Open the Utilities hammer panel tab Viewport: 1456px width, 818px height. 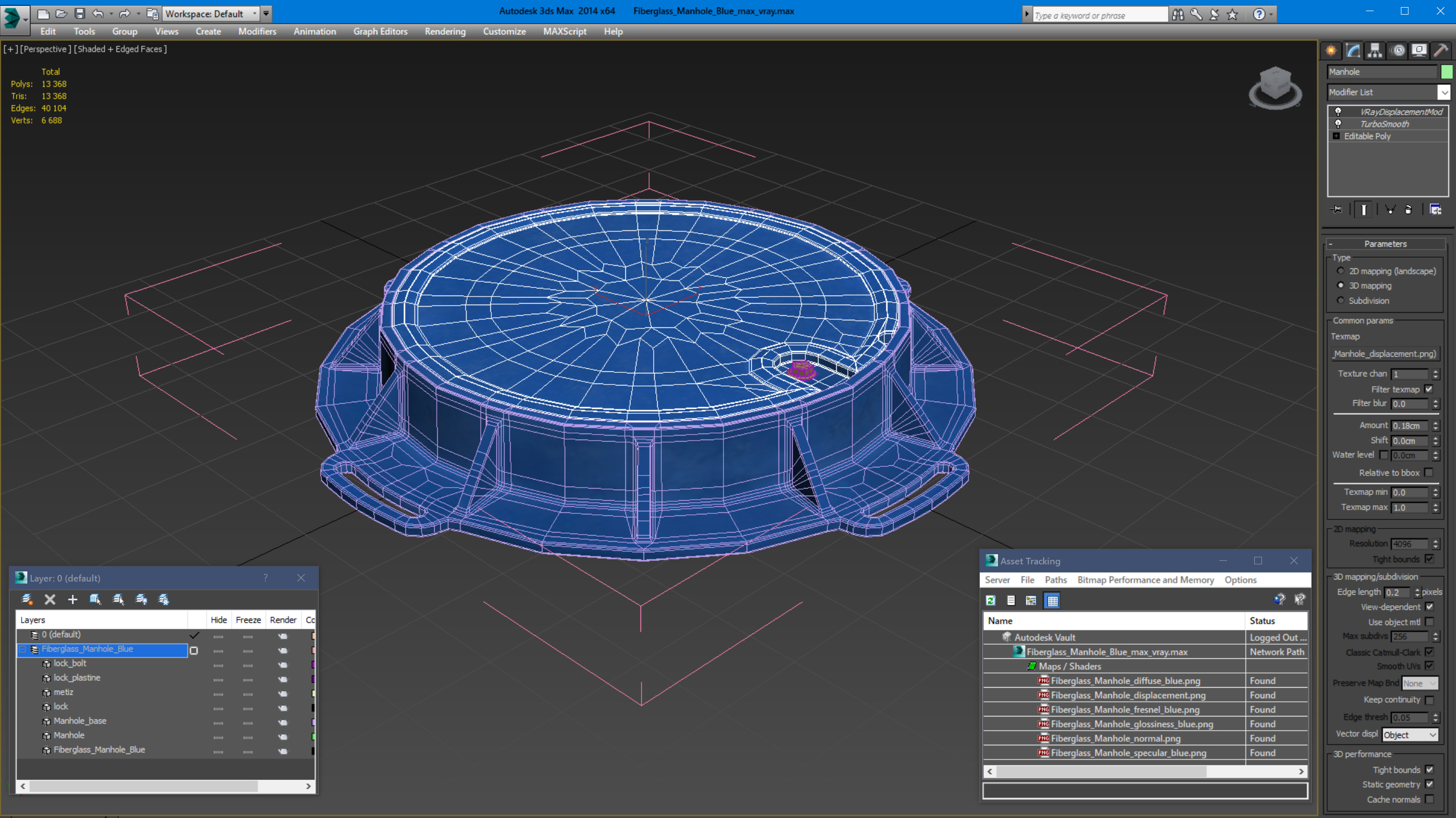click(1441, 51)
